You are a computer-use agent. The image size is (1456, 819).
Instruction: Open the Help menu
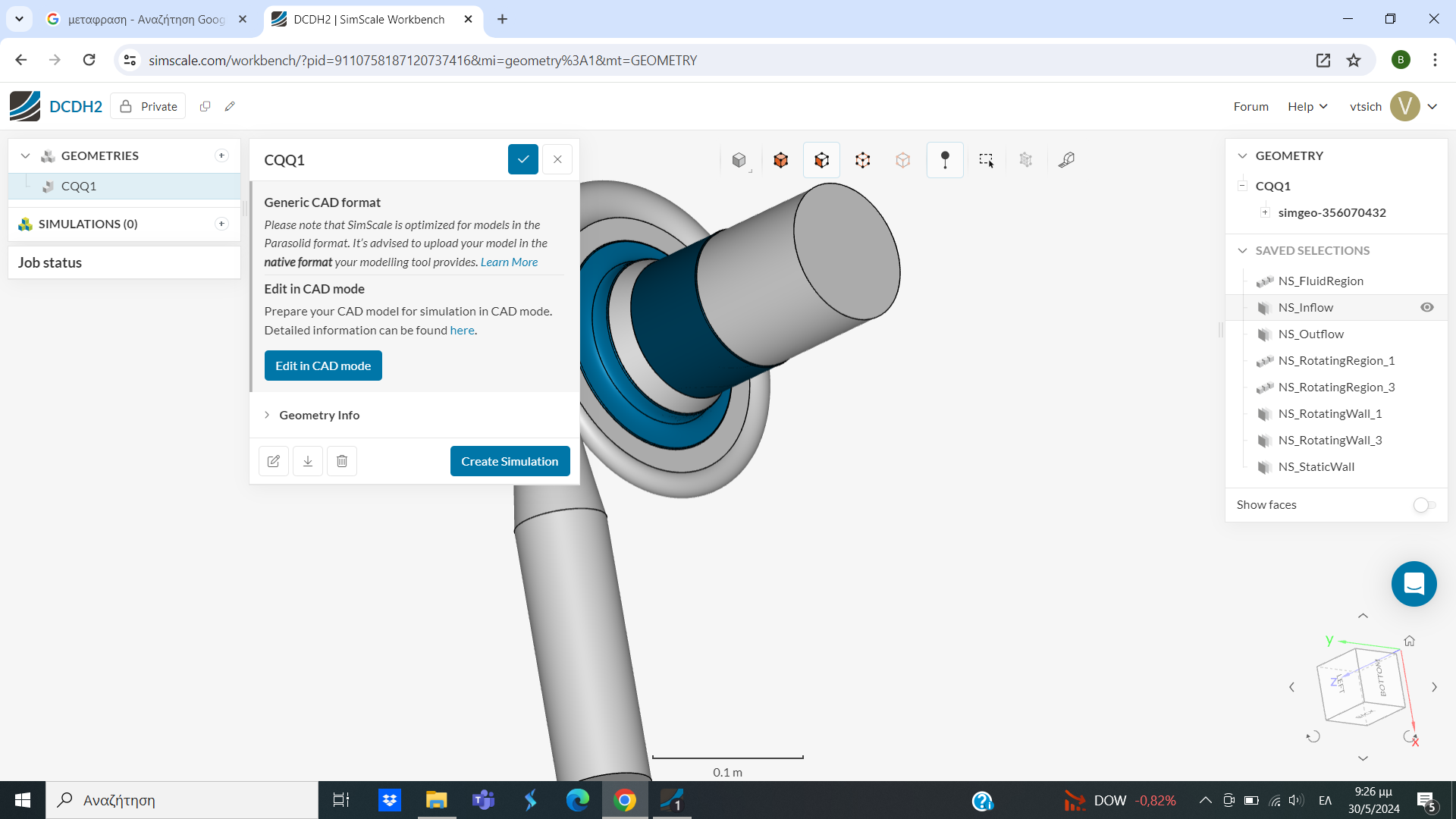(x=1306, y=106)
